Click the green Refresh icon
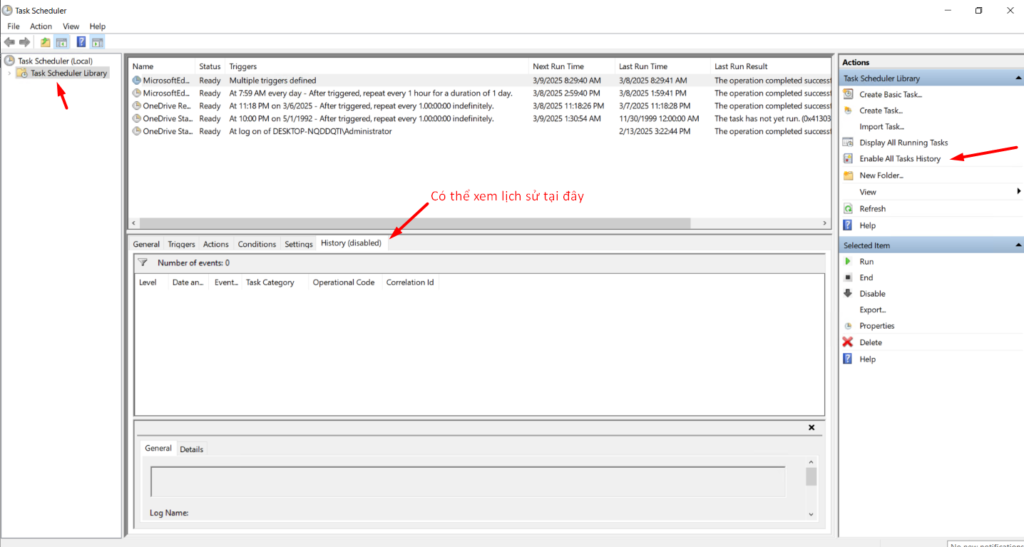The height and width of the screenshot is (547, 1024). tap(848, 209)
